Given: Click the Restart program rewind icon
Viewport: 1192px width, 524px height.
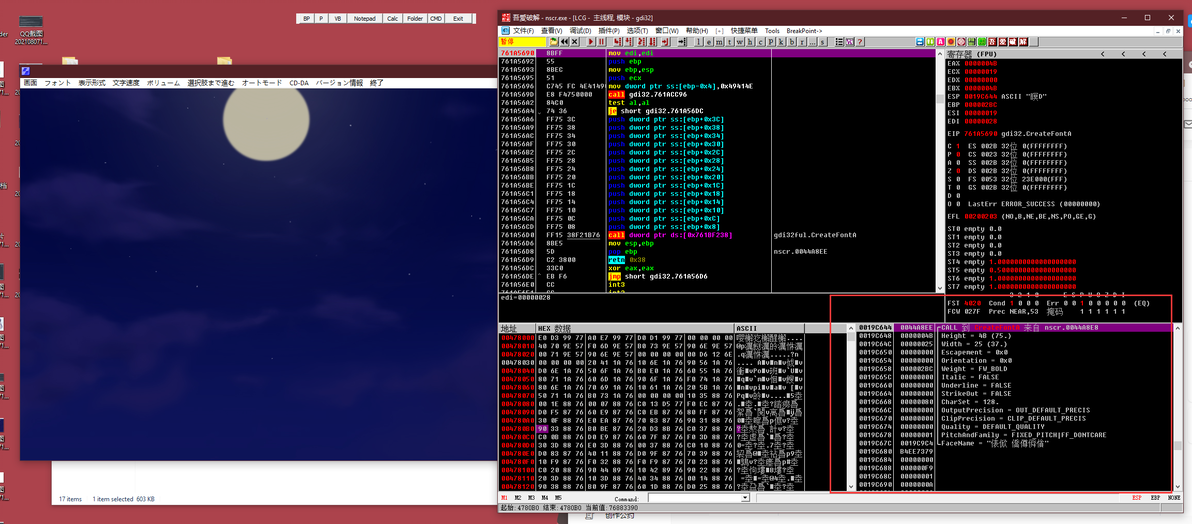Looking at the screenshot, I should (565, 41).
